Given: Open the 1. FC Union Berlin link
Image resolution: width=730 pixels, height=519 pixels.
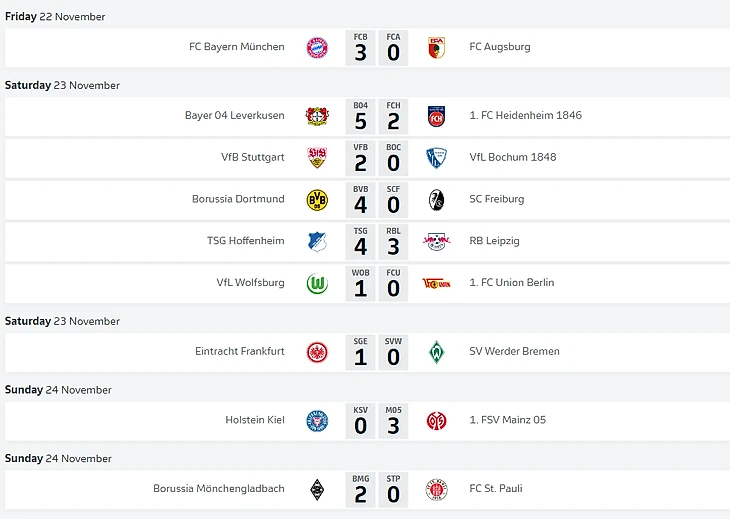Looking at the screenshot, I should tap(512, 283).
